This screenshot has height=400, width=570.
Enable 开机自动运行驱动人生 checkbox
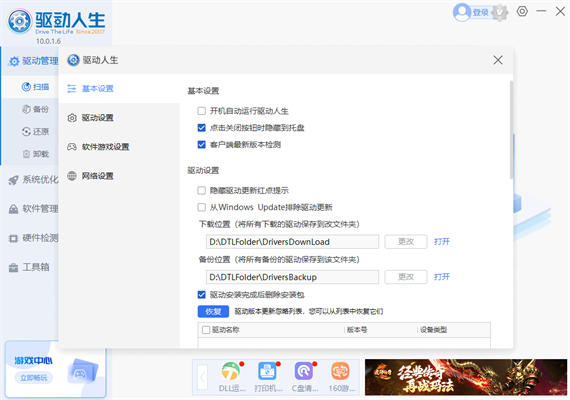[201, 111]
